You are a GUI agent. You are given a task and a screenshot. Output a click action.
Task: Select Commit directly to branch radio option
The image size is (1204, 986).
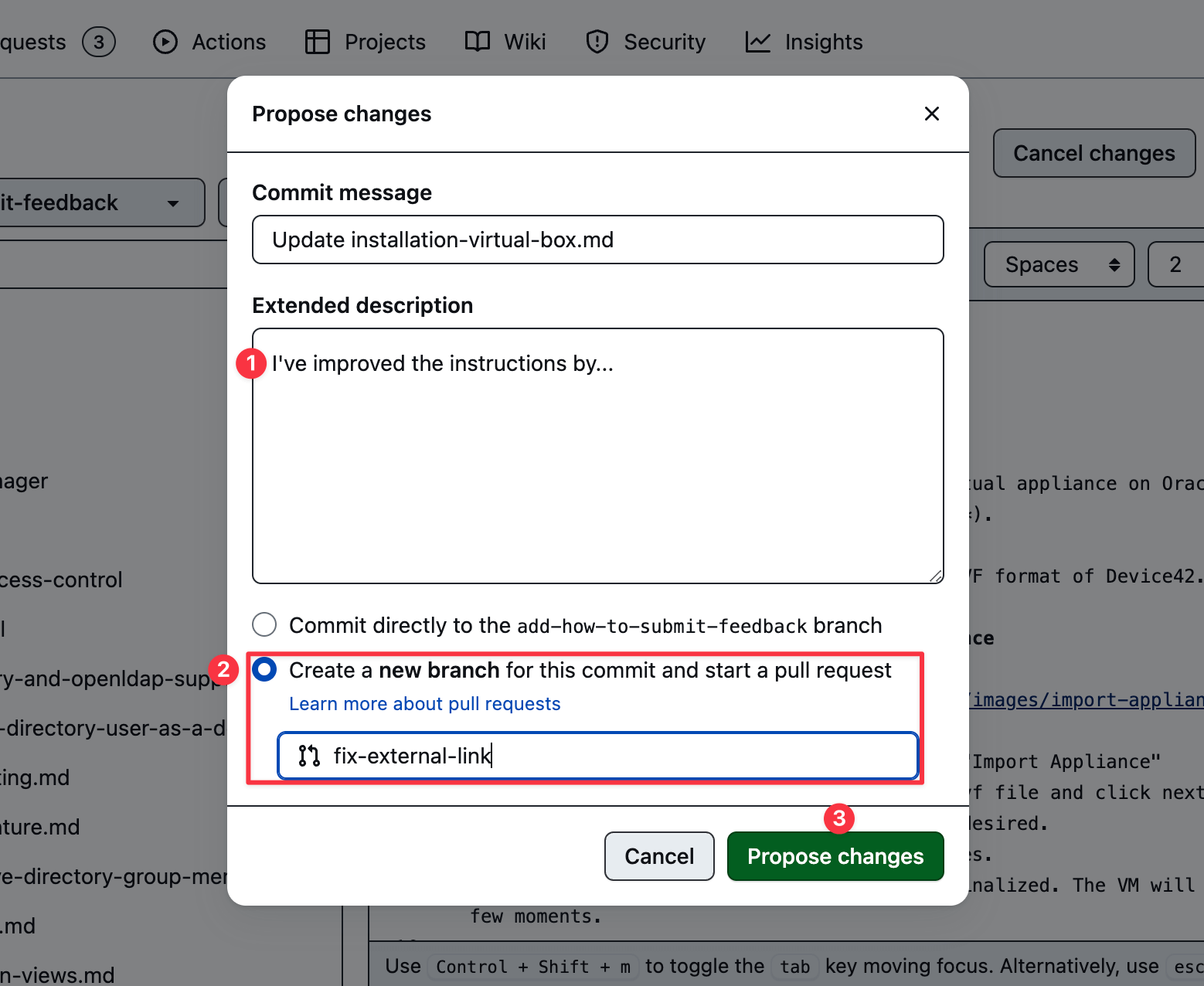click(264, 624)
